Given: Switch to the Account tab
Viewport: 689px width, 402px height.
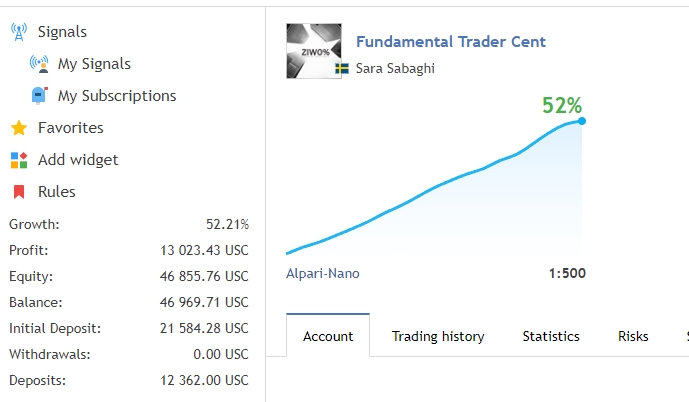Looking at the screenshot, I should 328,336.
